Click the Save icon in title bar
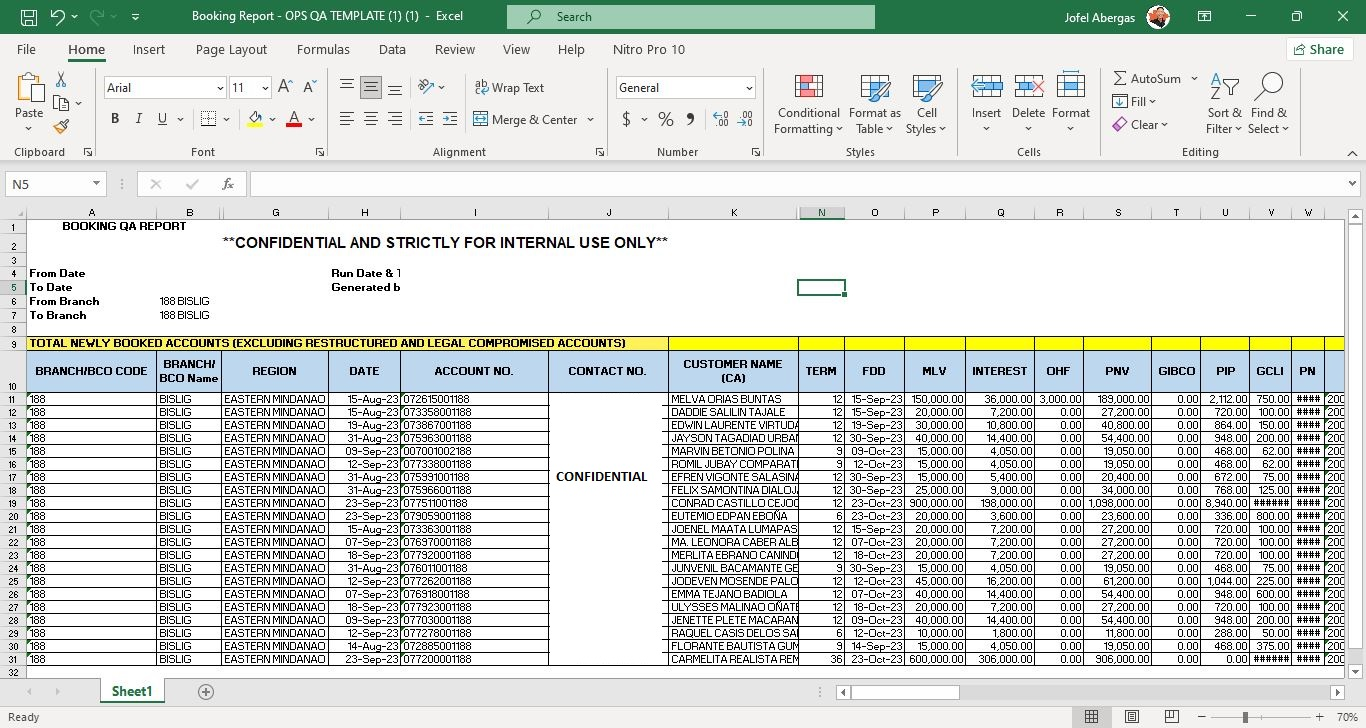The image size is (1366, 728). (28, 17)
